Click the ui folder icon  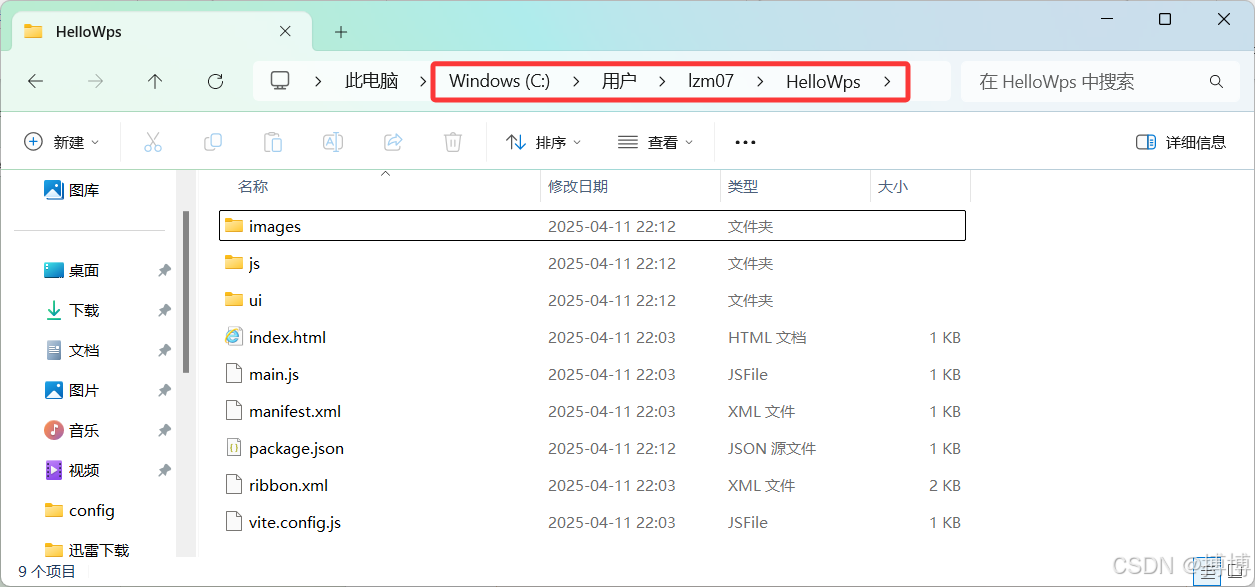[234, 300]
